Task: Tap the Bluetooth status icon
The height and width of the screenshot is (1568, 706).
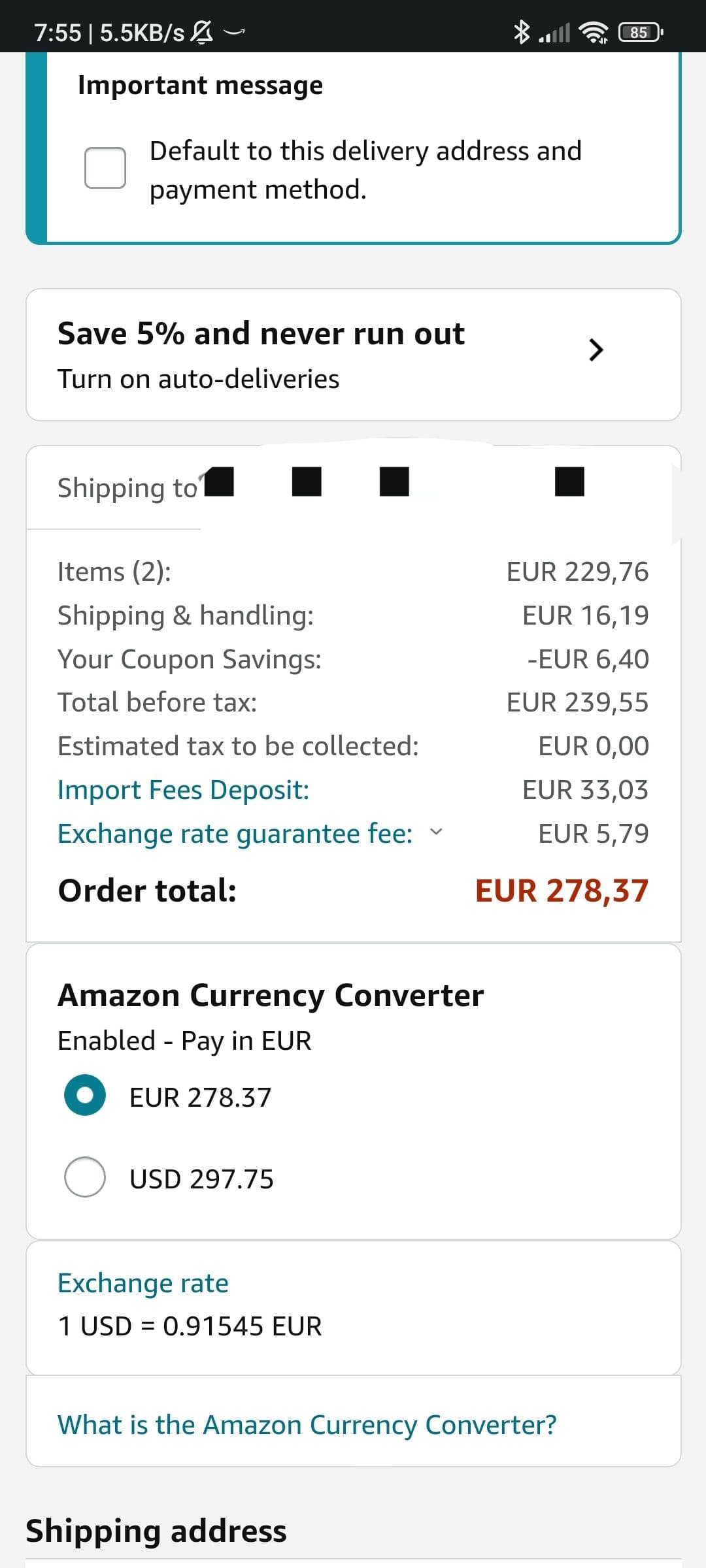Action: click(521, 31)
